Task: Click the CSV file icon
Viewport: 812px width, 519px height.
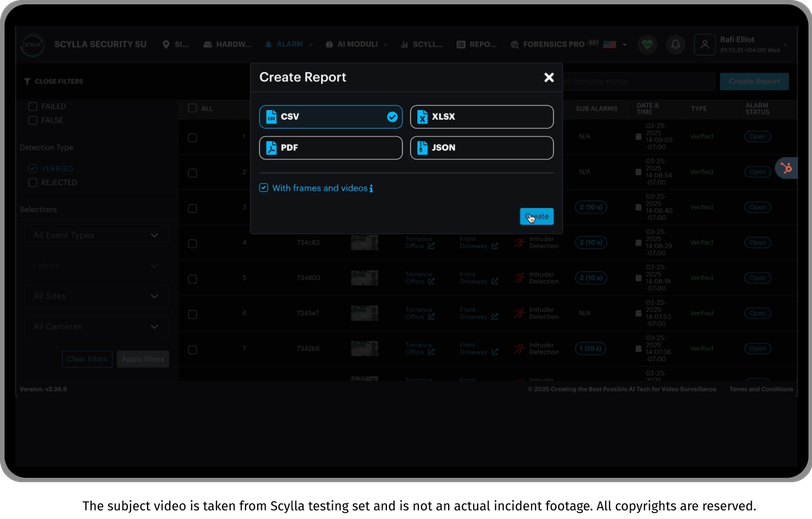Action: (x=271, y=117)
